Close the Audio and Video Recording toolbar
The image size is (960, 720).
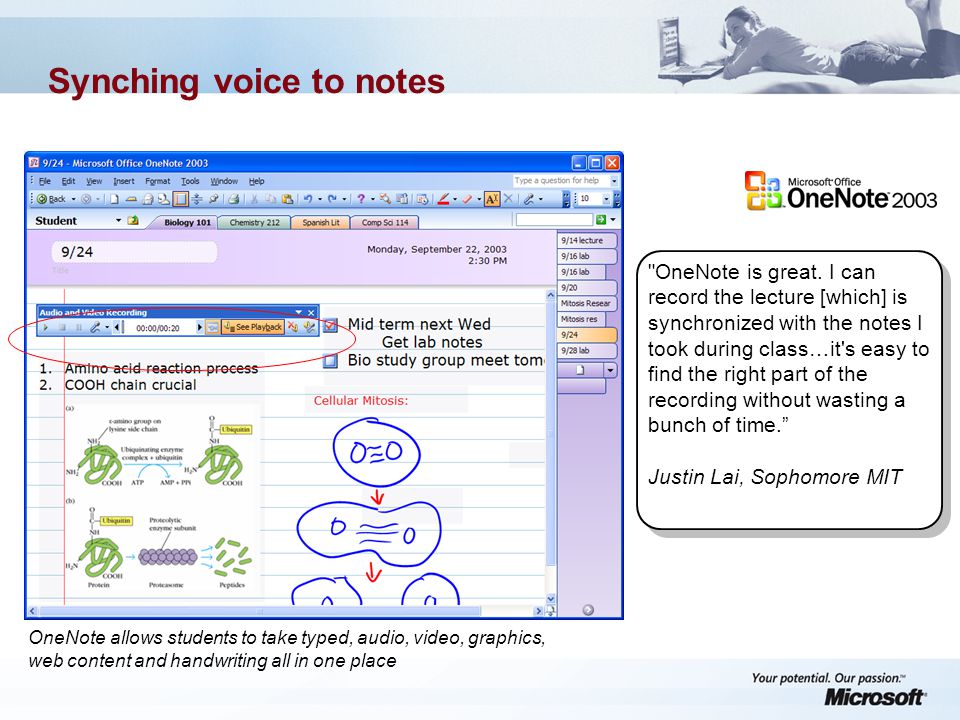click(x=311, y=312)
